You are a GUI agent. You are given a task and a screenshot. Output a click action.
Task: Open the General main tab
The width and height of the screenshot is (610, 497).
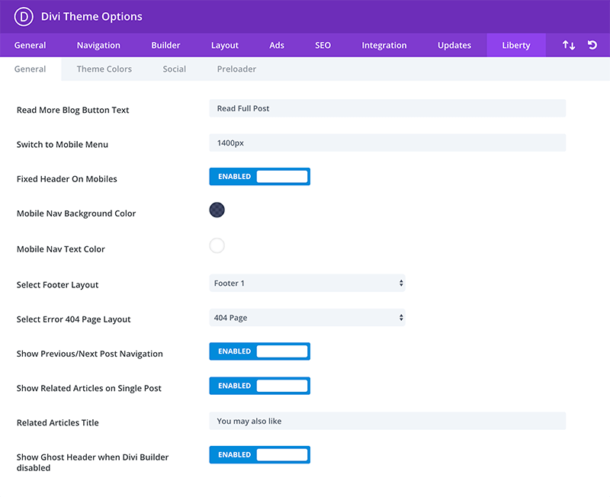pos(30,45)
